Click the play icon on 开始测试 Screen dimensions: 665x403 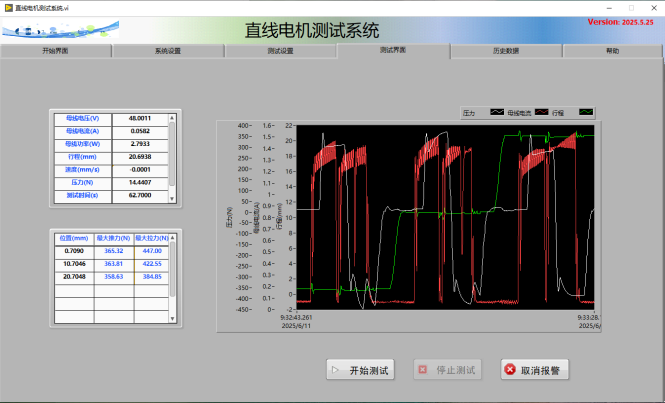point(335,370)
